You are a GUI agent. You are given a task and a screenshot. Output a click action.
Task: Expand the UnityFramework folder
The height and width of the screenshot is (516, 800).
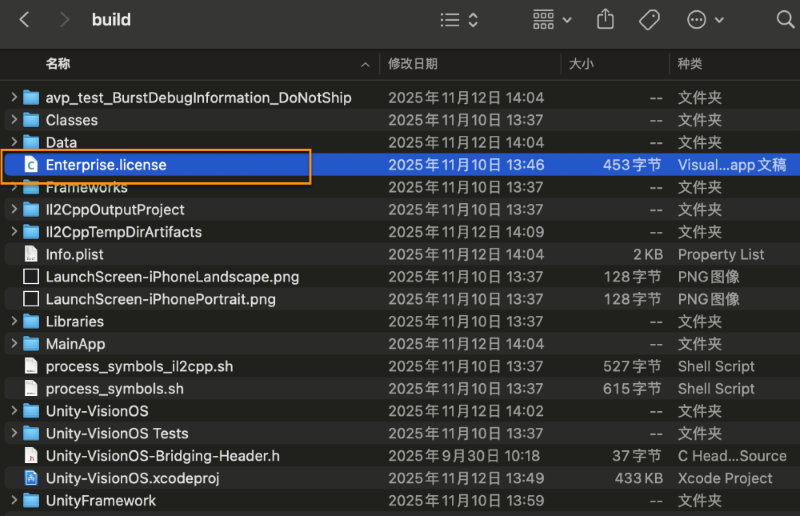pos(14,500)
